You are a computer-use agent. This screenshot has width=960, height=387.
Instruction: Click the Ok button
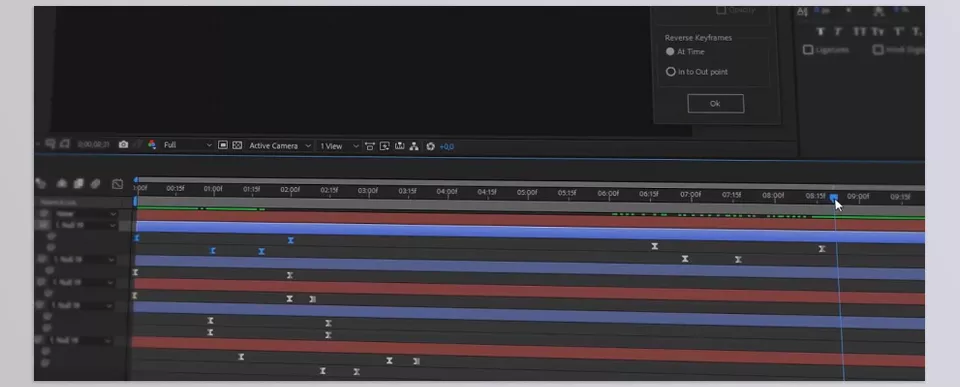click(x=716, y=103)
